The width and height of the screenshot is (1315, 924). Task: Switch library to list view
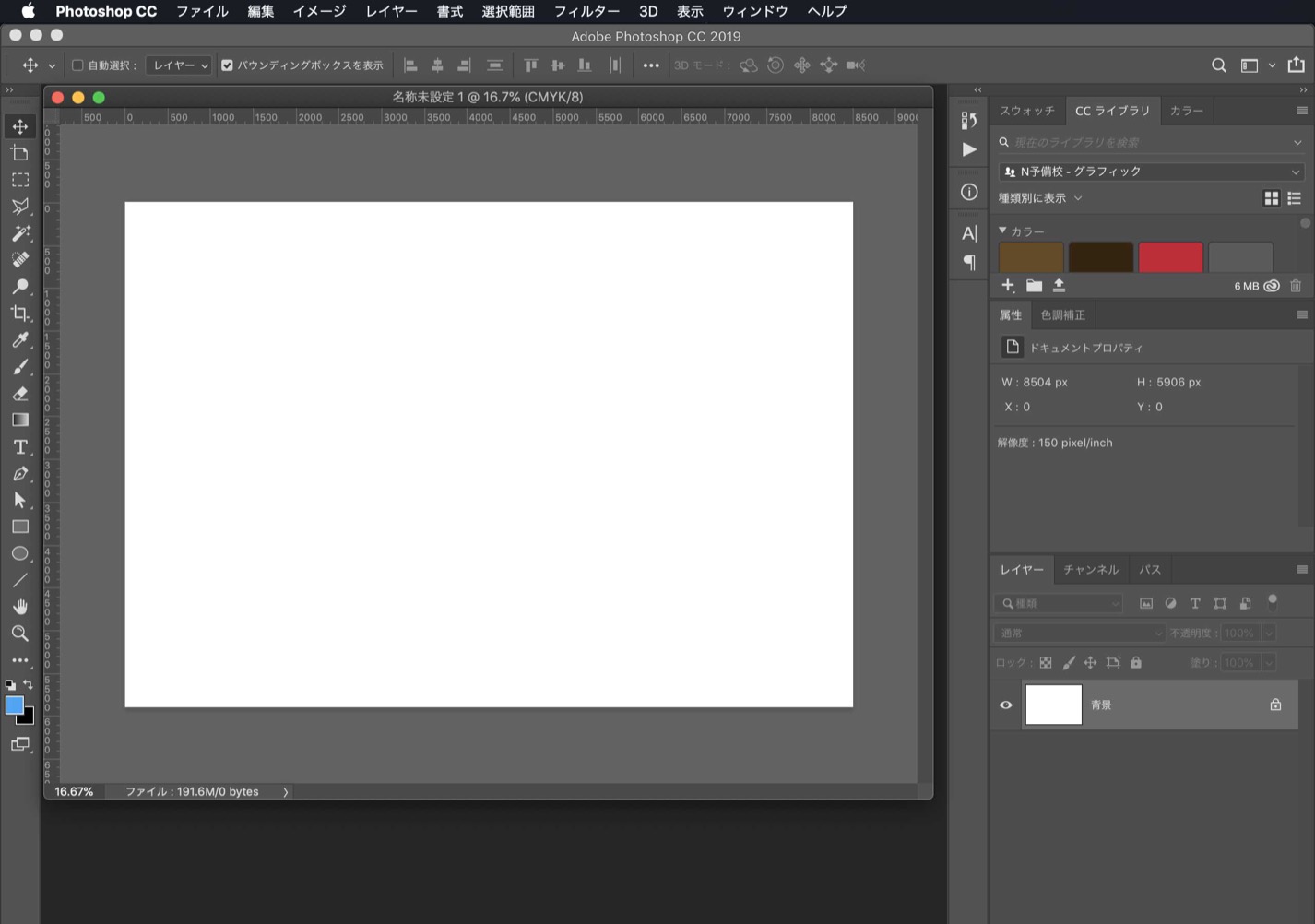(1294, 198)
